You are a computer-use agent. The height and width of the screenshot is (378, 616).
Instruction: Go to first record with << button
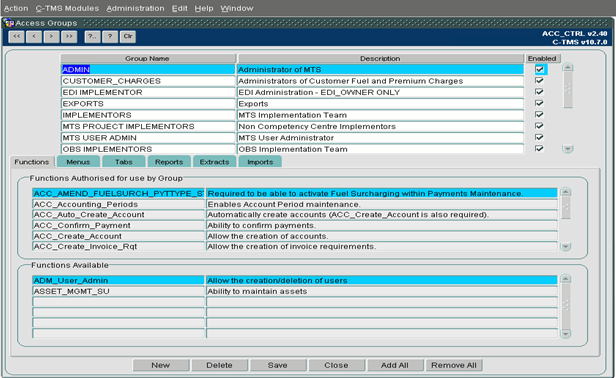[x=16, y=37]
